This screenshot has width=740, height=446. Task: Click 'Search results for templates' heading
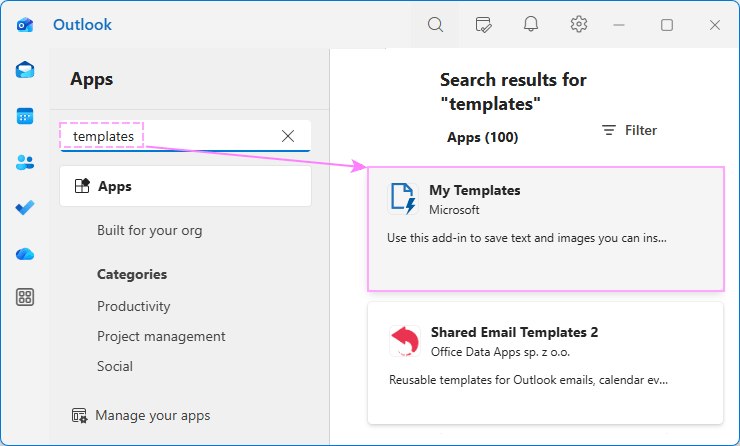tap(513, 92)
